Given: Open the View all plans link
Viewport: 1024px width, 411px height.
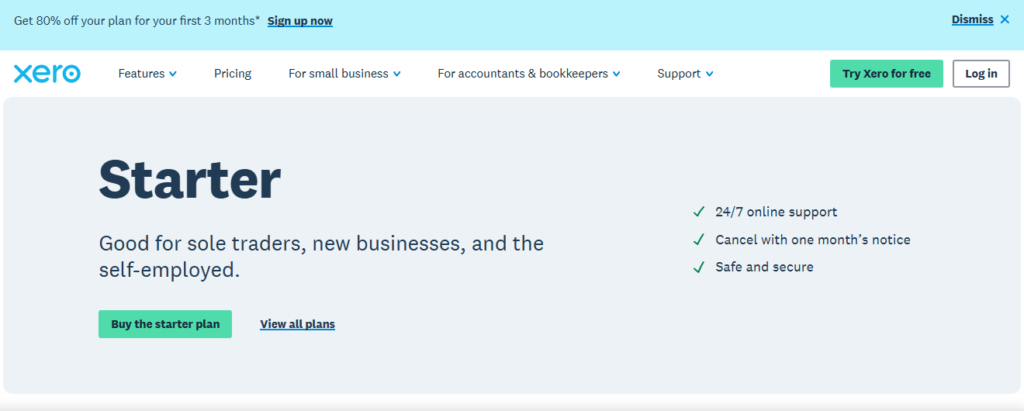Looking at the screenshot, I should 297,324.
